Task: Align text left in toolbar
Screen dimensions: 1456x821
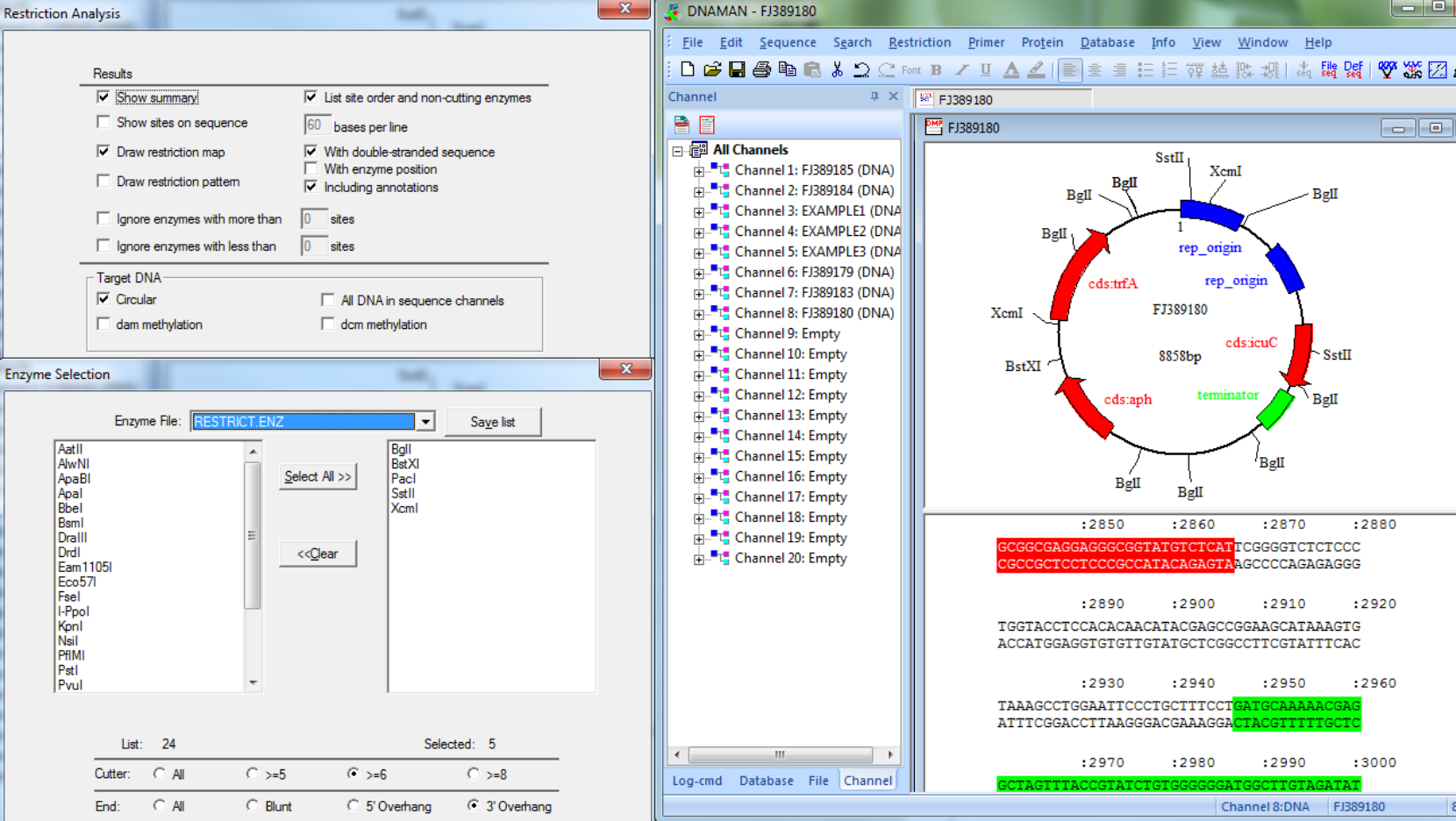Action: tap(1069, 69)
